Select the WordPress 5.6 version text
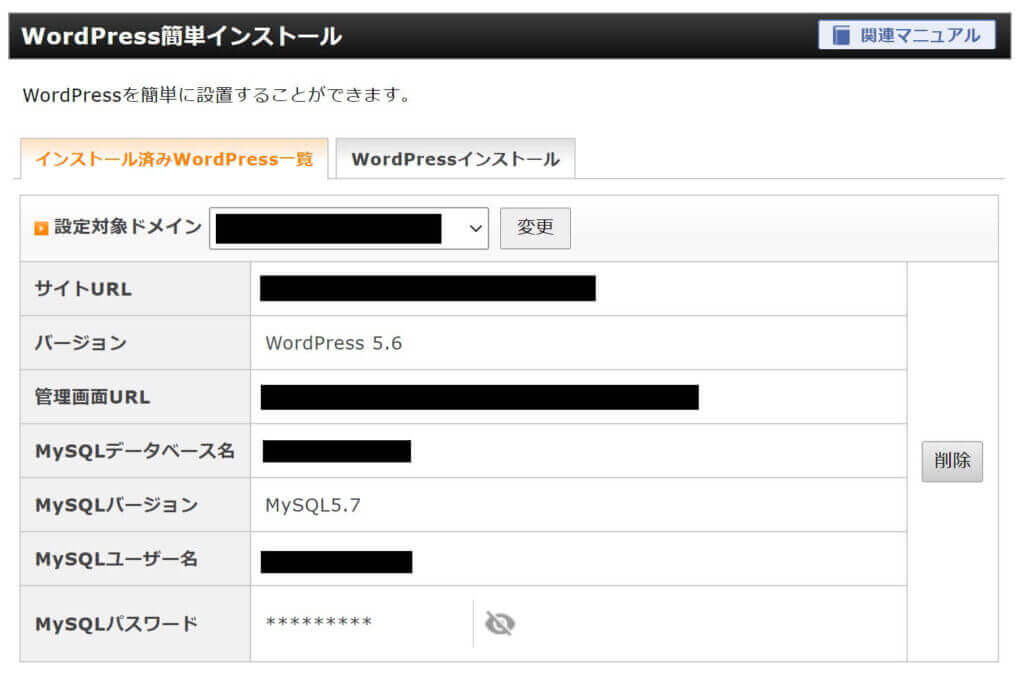 click(x=334, y=343)
